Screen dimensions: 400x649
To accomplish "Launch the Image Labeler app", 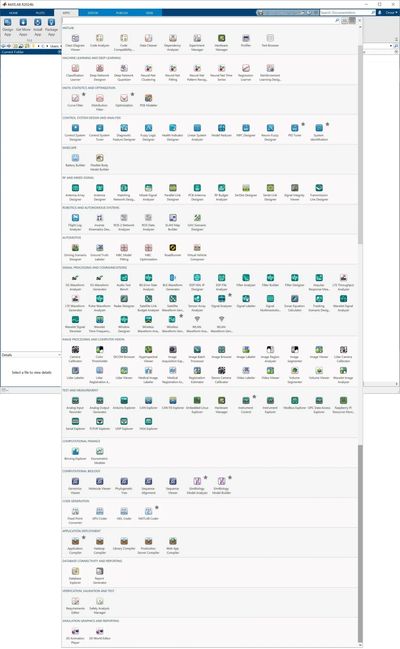I will coord(246,352).
